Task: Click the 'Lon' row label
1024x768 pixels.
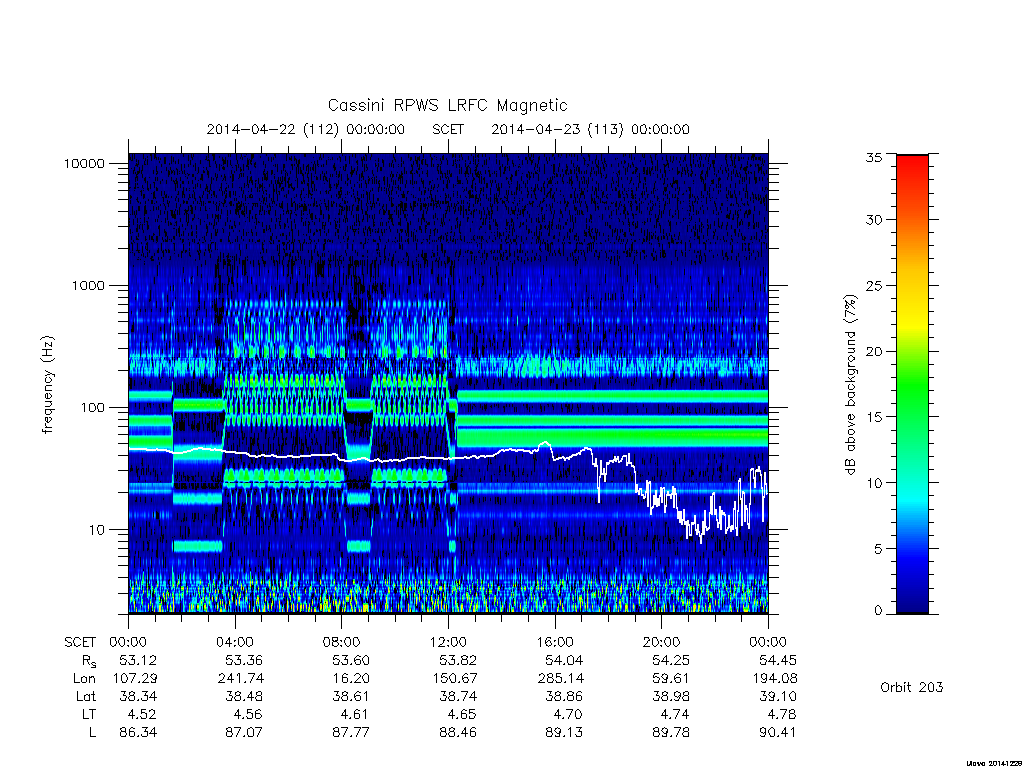Action: pyautogui.click(x=84, y=679)
